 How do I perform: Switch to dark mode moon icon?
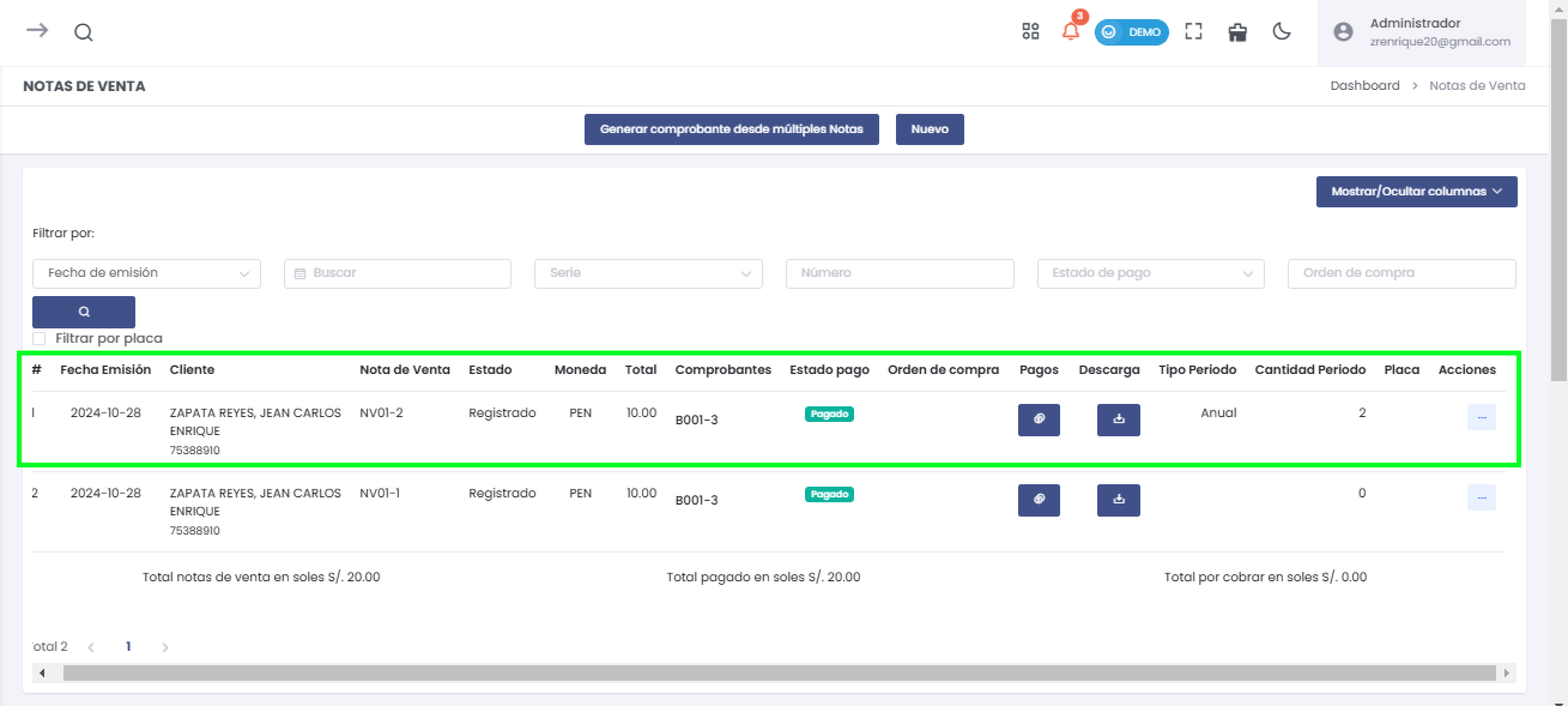point(1281,31)
